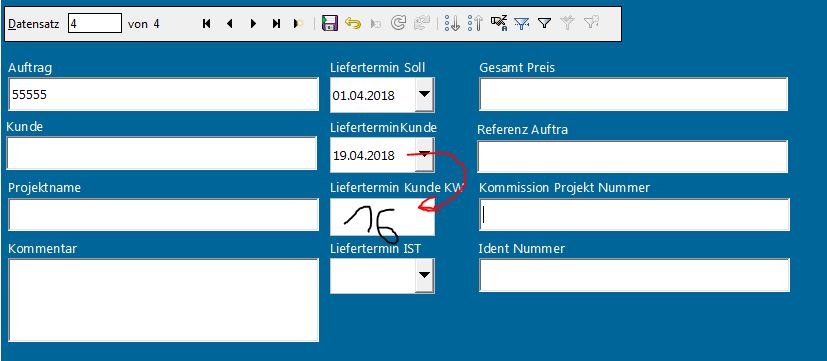Open the LieferterminKunde date dropdown

424,154
